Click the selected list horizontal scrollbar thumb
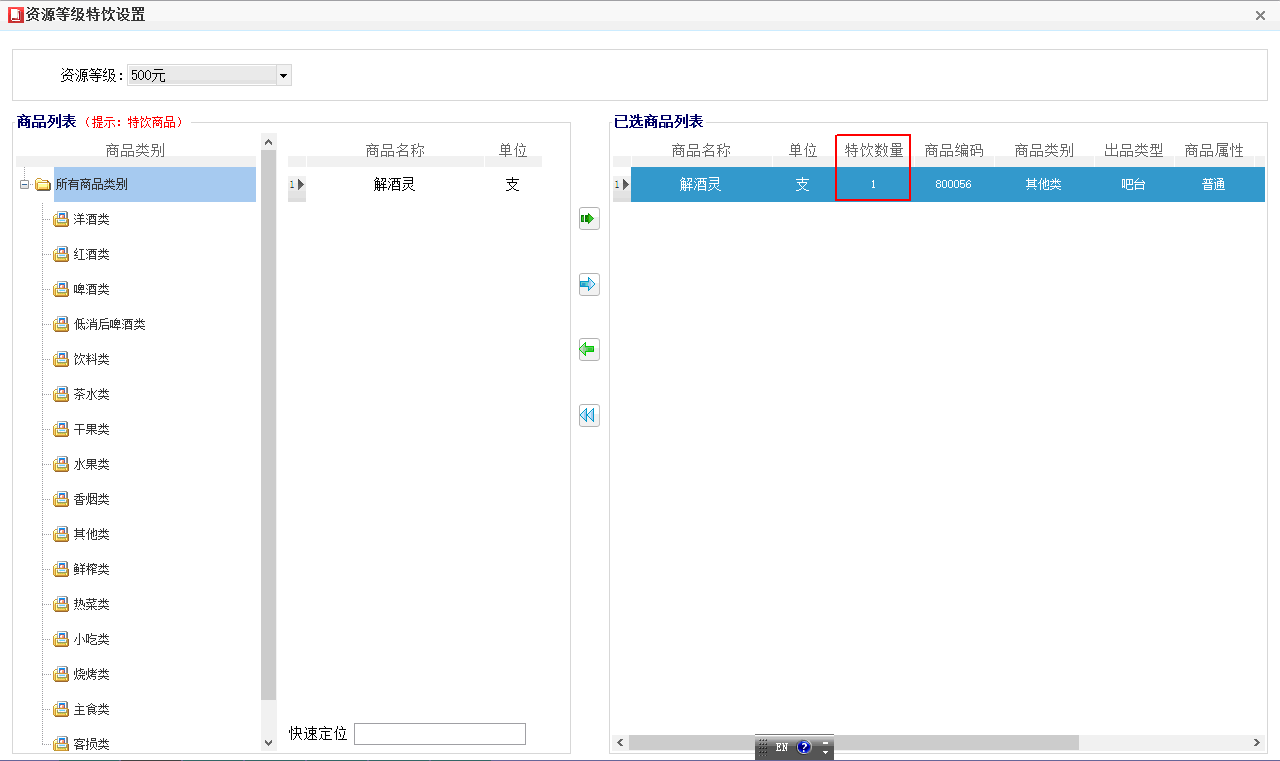Screen dimensions: 1280x761 pyautogui.click(x=853, y=742)
